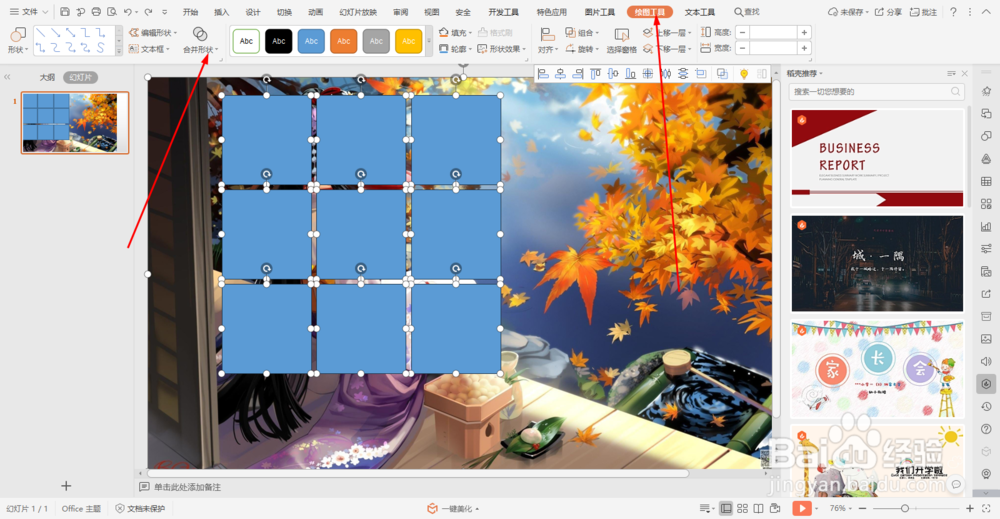Click the 未保存 cloud save status

[849, 11]
